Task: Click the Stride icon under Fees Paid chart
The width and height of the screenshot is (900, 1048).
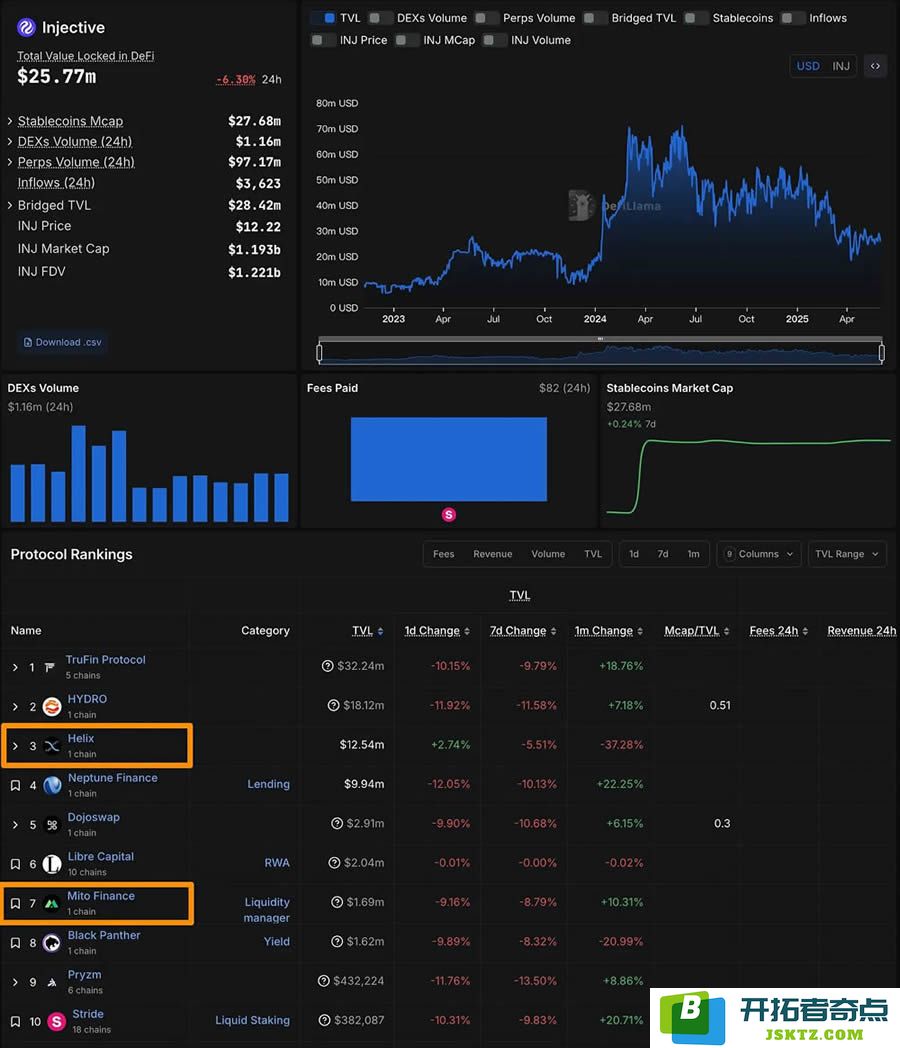Action: 449,514
